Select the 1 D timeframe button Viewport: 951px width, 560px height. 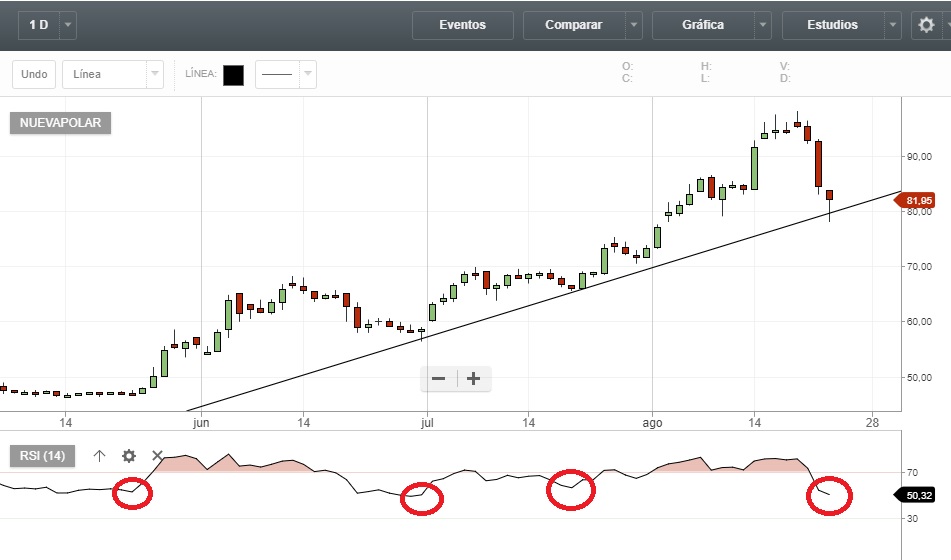(39, 25)
